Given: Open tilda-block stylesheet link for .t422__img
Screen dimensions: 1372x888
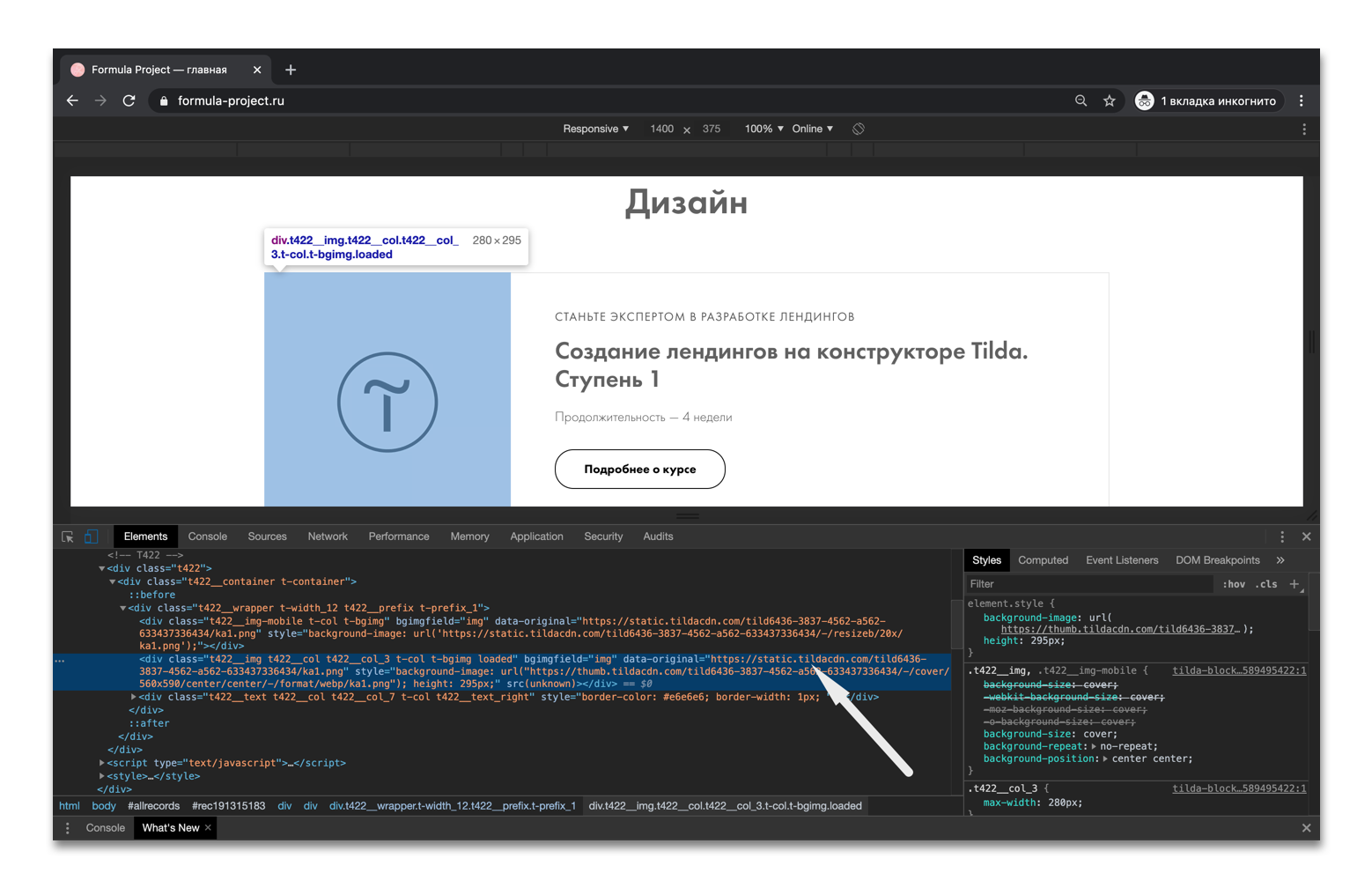Looking at the screenshot, I should pos(1239,671).
